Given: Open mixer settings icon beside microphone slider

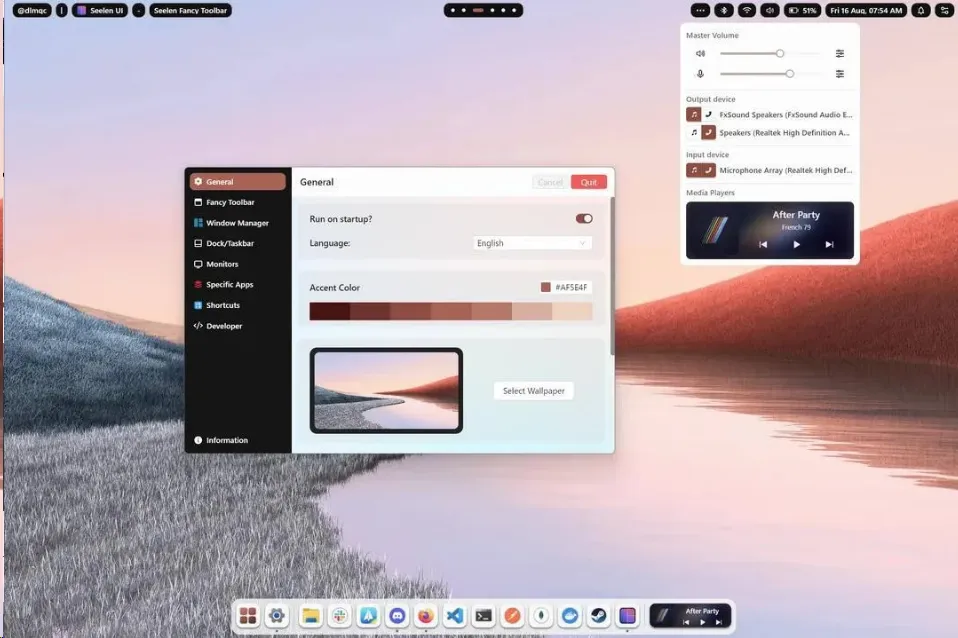Looking at the screenshot, I should click(840, 74).
